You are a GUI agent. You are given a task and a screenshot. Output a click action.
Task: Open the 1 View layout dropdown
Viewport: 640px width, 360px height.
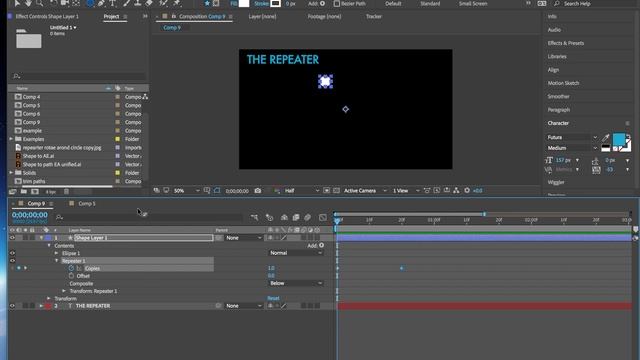point(406,191)
